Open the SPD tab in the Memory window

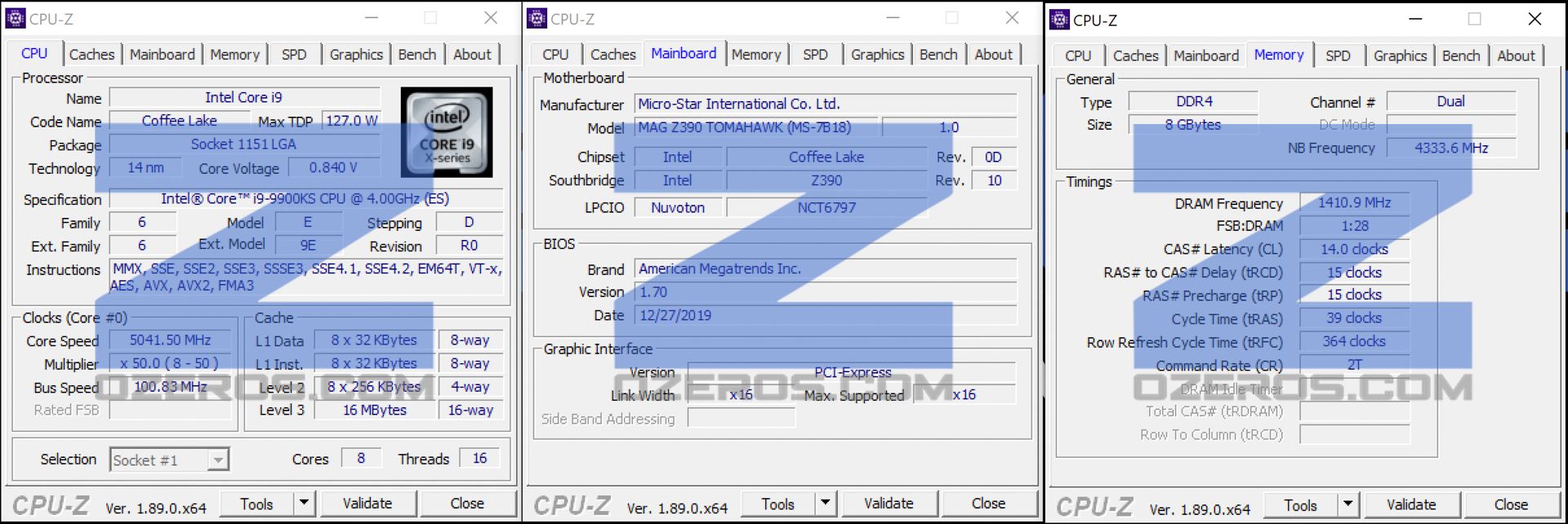point(1338,56)
